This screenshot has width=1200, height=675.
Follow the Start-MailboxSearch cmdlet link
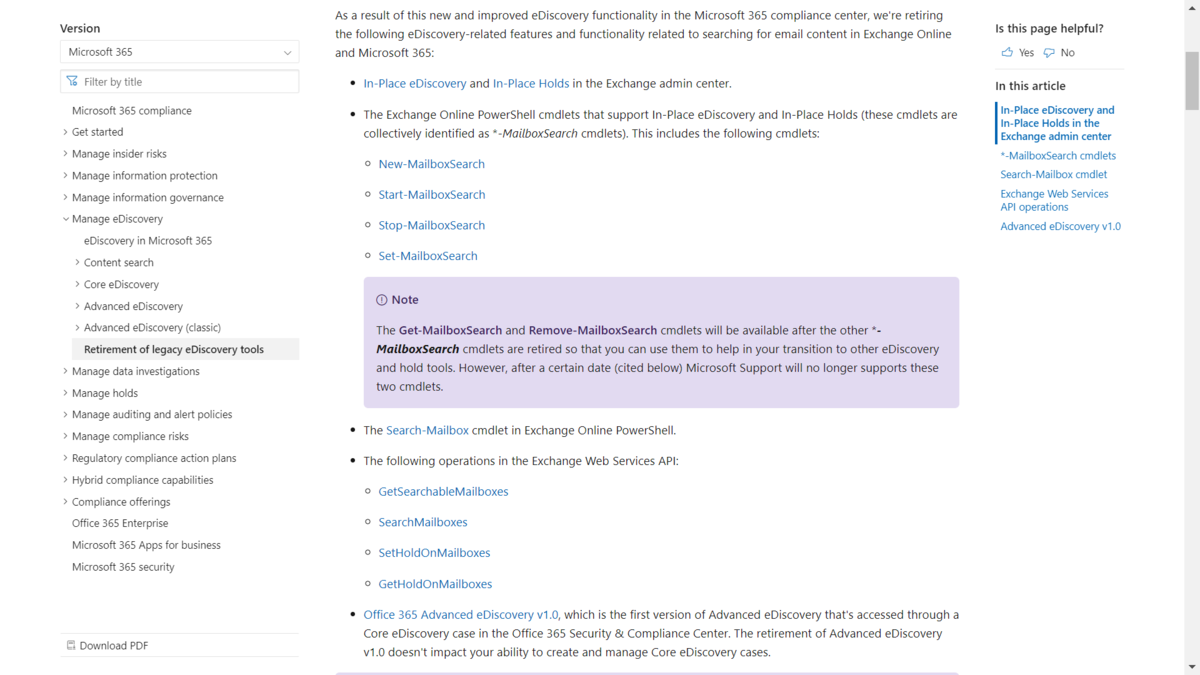coord(432,194)
